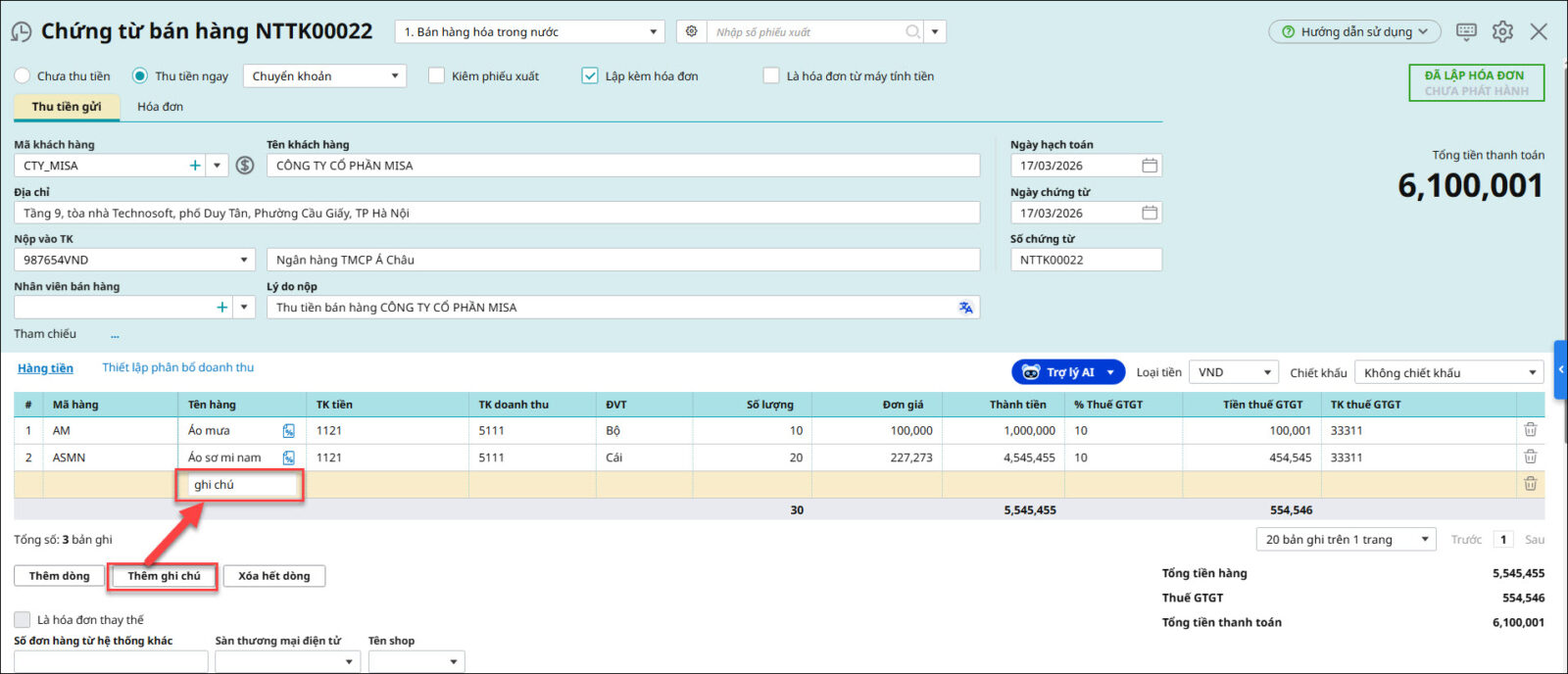Enable the Kiêm phiếu xuất checkbox
This screenshot has width=1568, height=674.
pos(437,75)
